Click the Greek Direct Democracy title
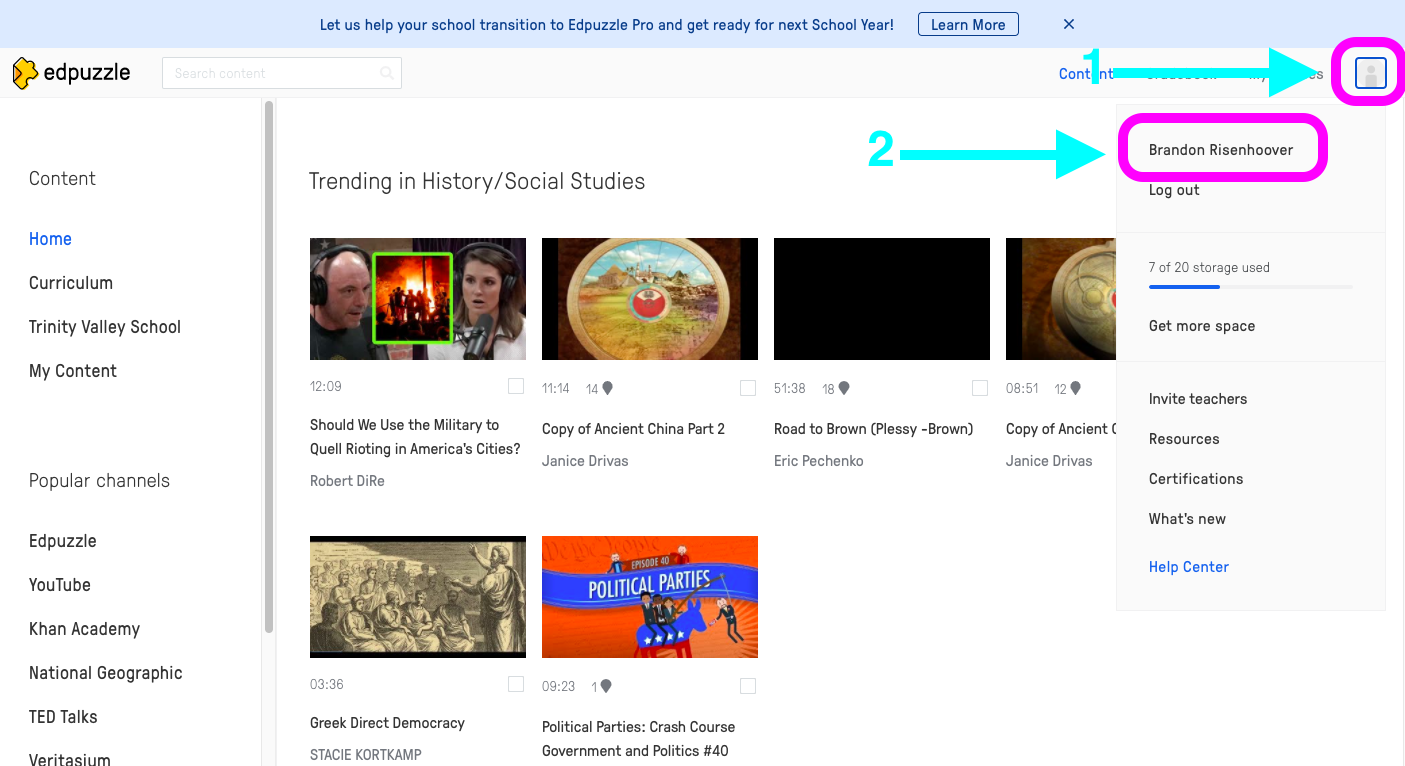Screen dimensions: 1405x766 (387, 723)
